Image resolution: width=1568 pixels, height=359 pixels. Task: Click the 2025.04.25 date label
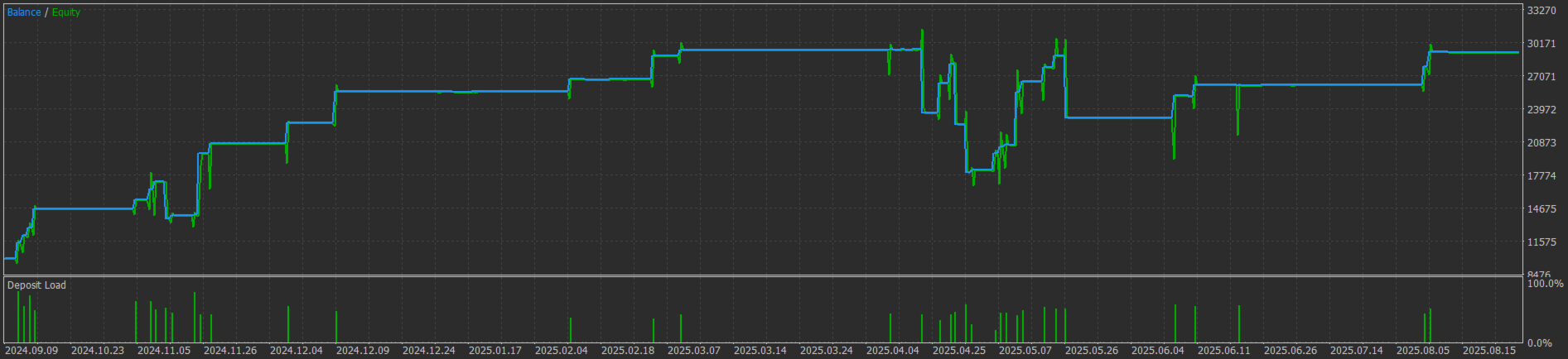pos(959,351)
